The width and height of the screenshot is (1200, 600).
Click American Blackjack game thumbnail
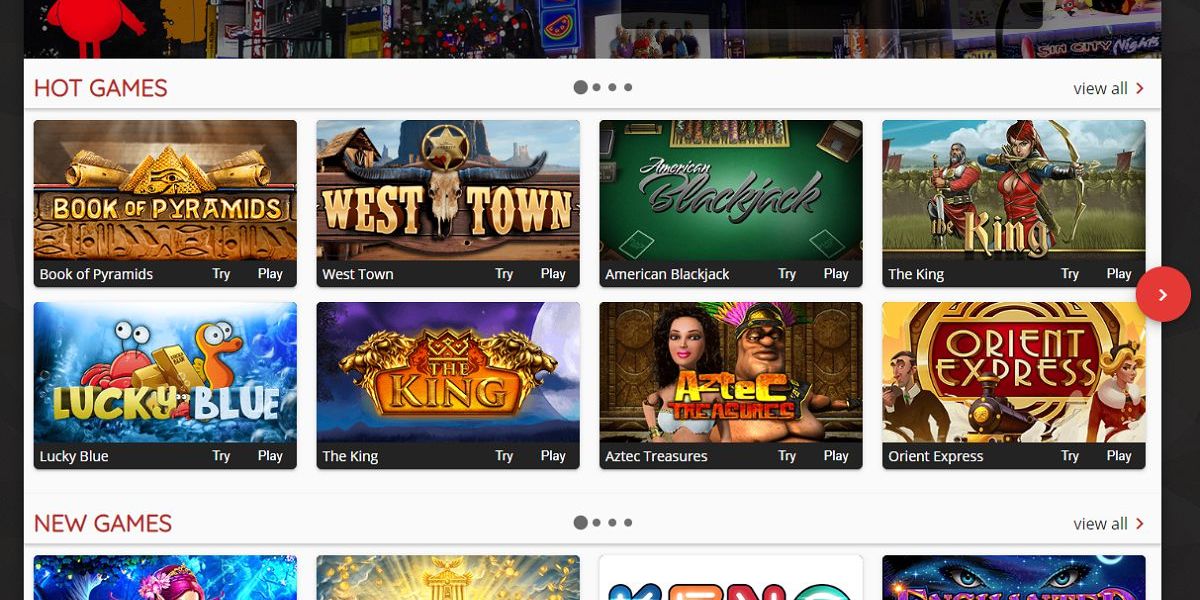[731, 190]
